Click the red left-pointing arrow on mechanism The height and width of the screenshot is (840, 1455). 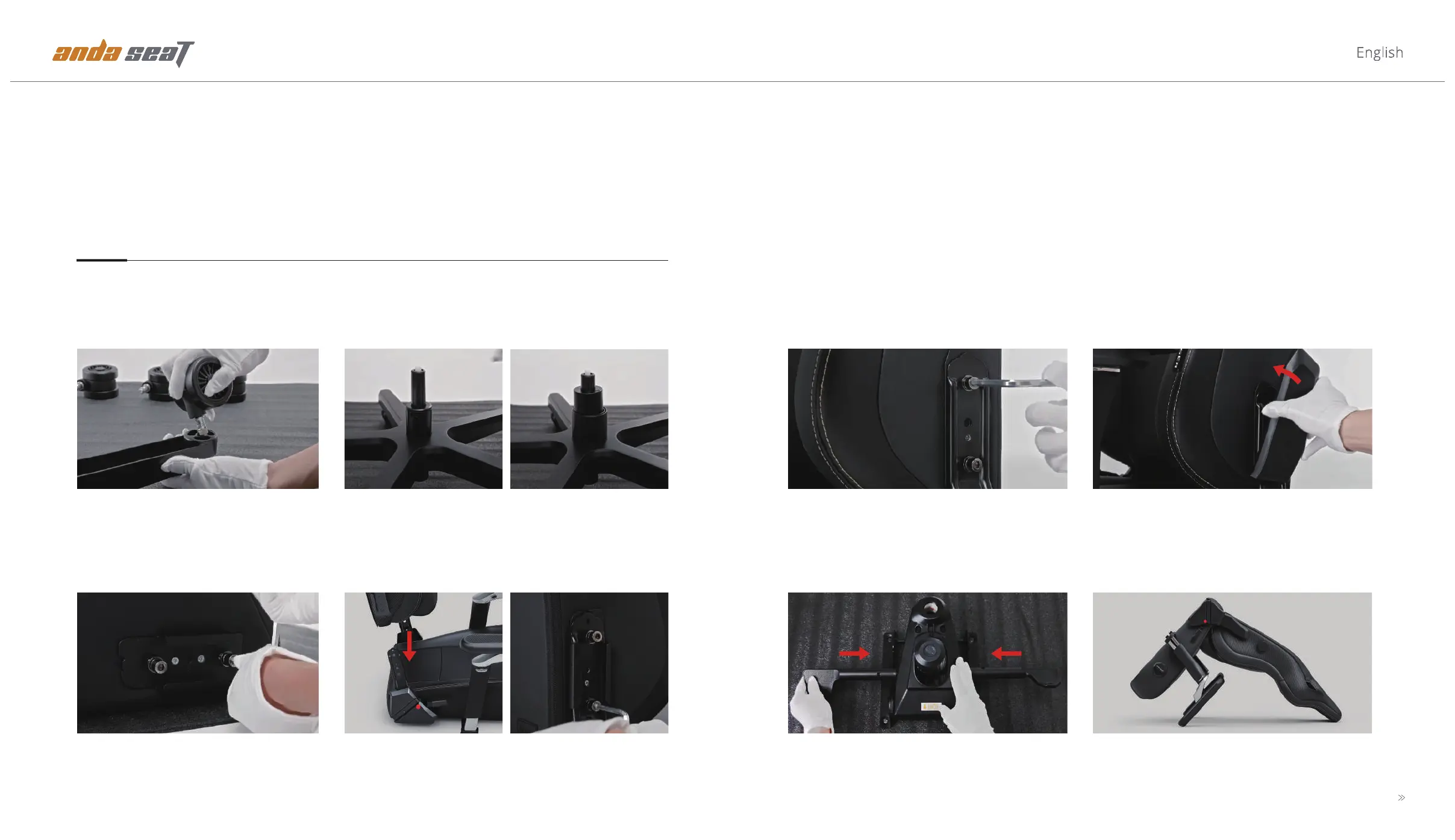tap(1007, 653)
